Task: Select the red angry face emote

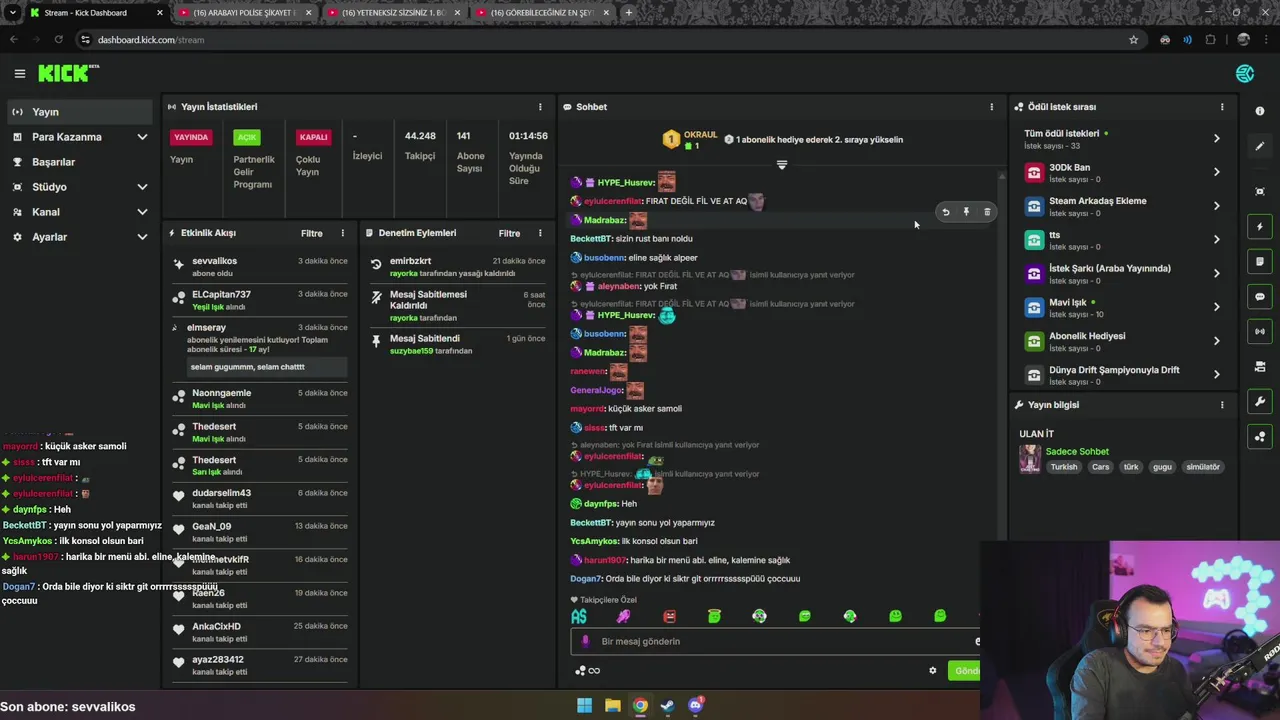Action: [669, 617]
